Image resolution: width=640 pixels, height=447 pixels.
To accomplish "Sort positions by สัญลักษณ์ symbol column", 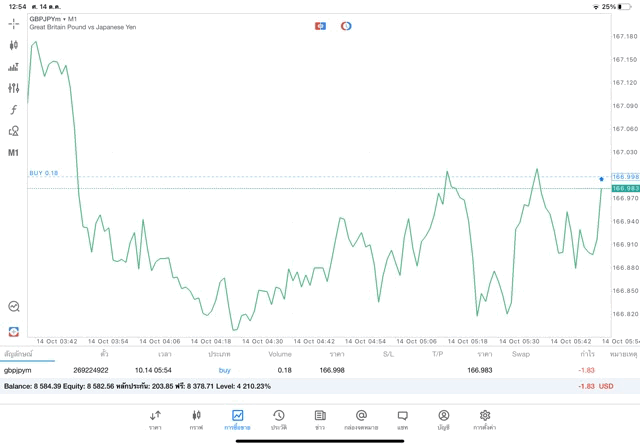I will pyautogui.click(x=18, y=354).
